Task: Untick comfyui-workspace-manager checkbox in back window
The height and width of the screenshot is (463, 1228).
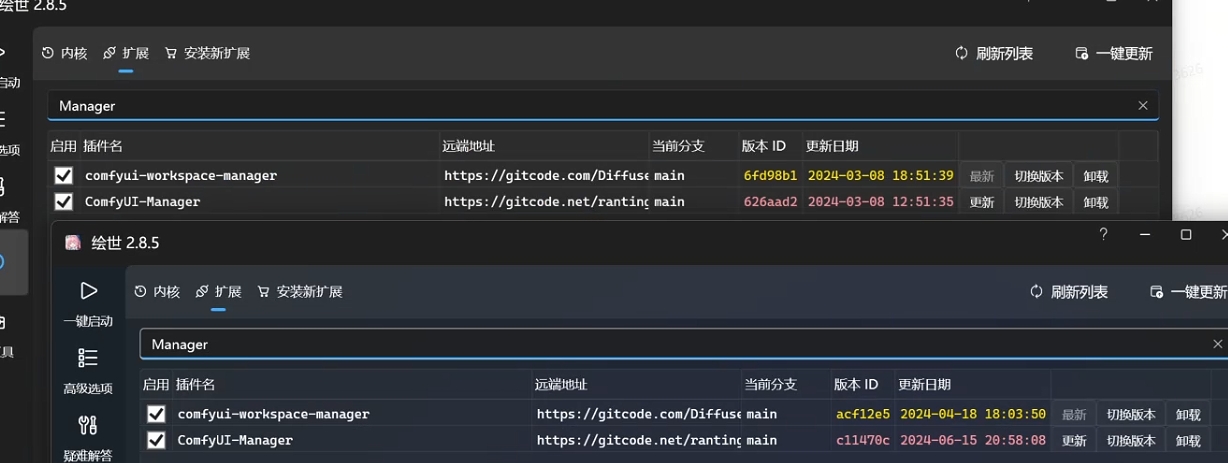Action: 64,176
